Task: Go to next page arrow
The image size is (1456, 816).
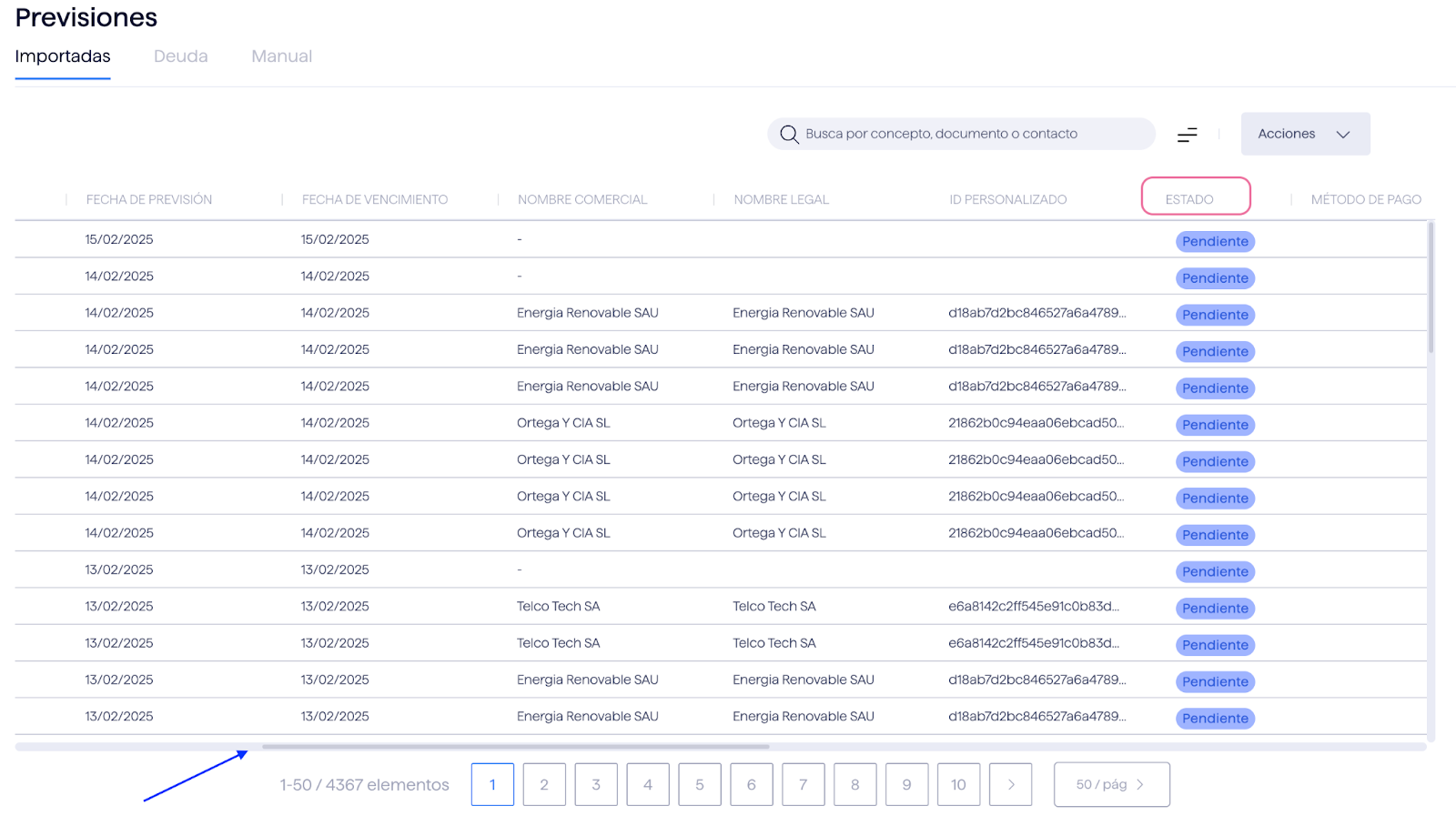Action: [1010, 784]
